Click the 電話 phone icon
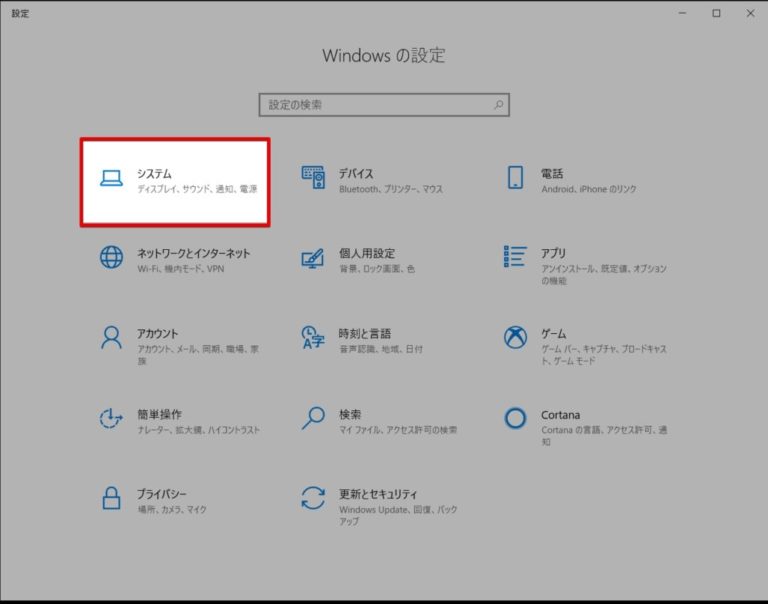Viewport: 768px width, 604px height. pyautogui.click(x=515, y=178)
